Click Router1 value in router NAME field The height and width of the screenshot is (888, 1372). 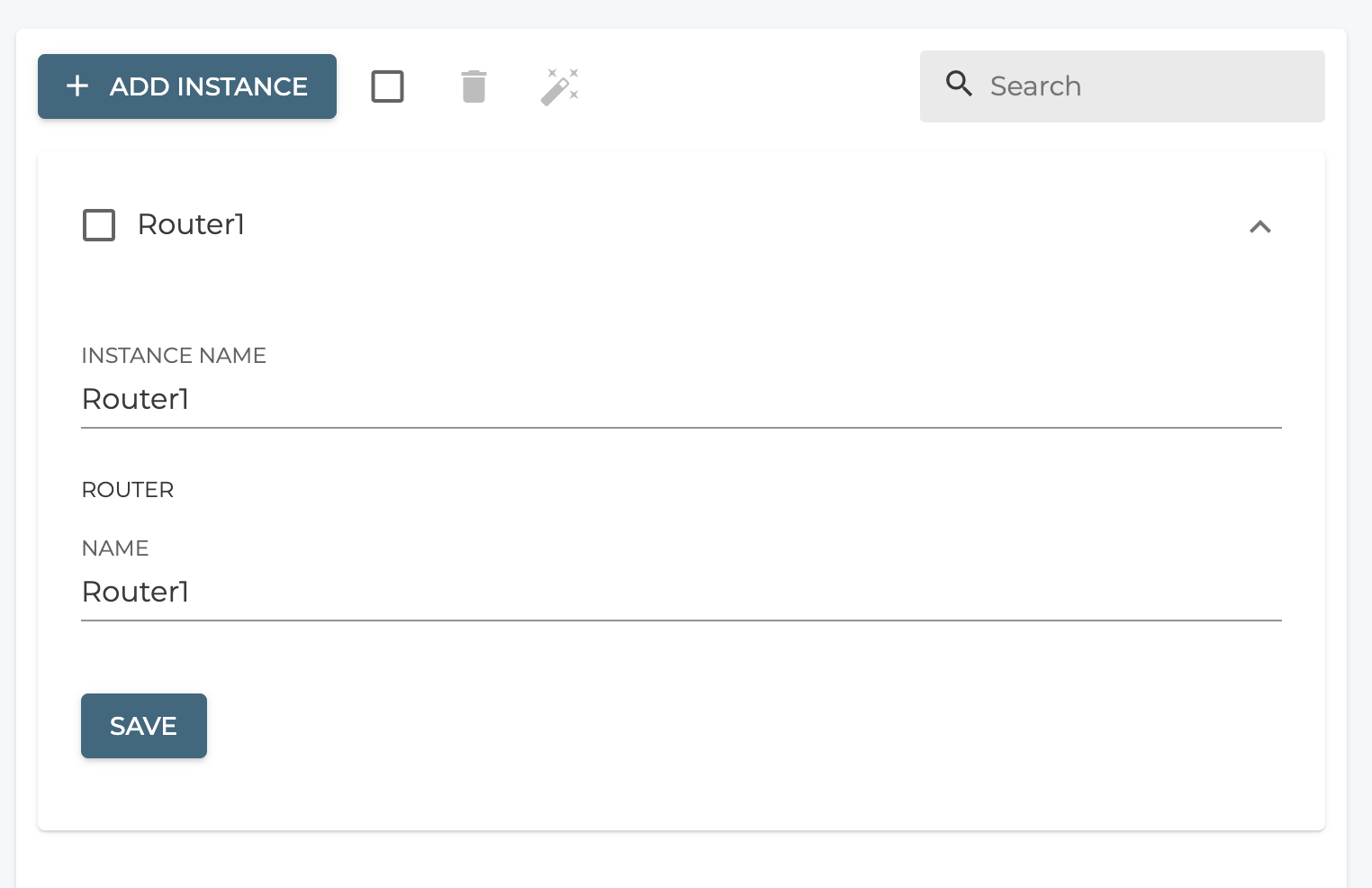[135, 592]
